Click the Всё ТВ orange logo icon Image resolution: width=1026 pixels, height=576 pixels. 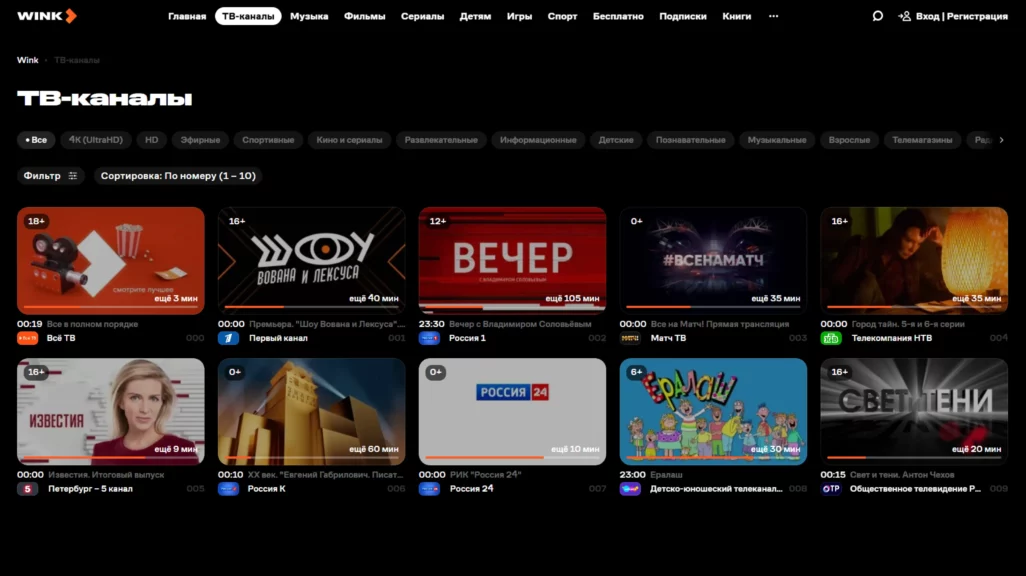(x=27, y=338)
